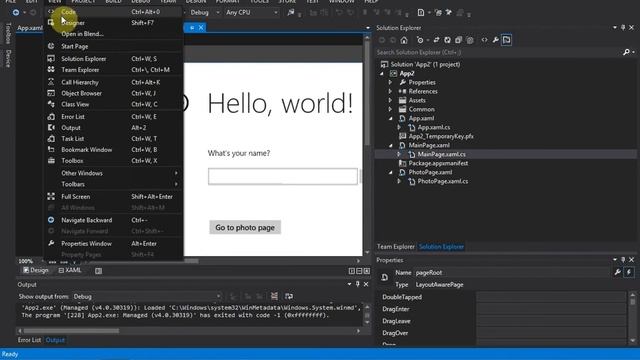Clear all output in Output panel
Viewport: 640px width, 360px height.
point(274,296)
